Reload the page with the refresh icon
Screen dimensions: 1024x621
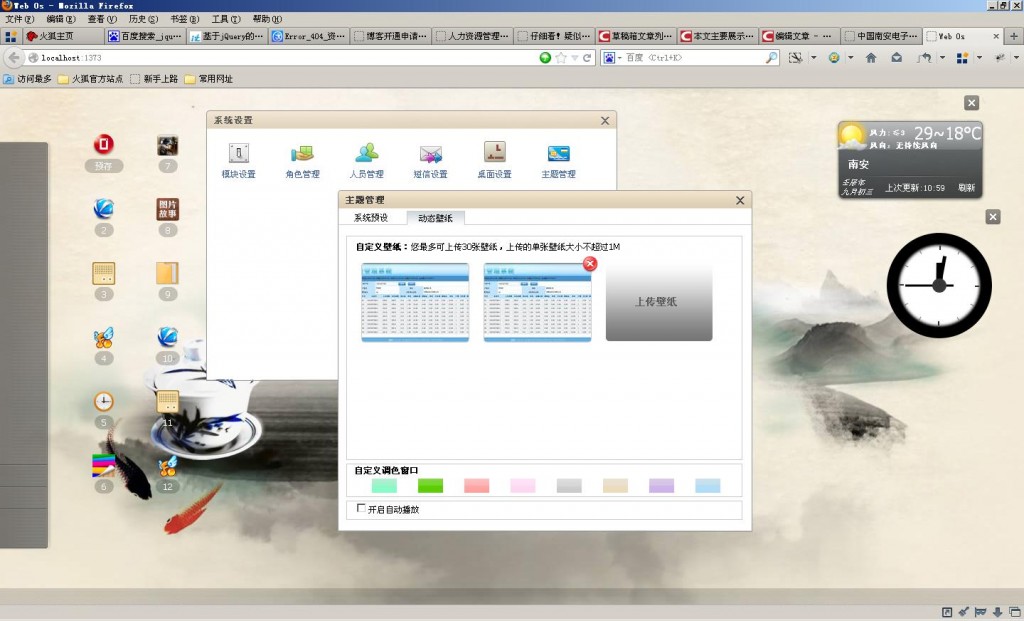(x=587, y=57)
